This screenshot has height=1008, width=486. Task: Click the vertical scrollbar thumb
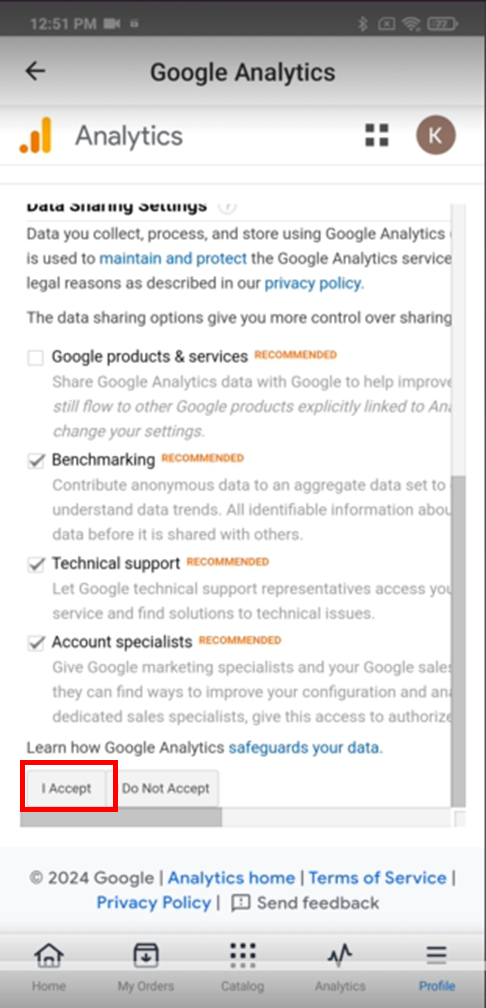pyautogui.click(x=458, y=641)
